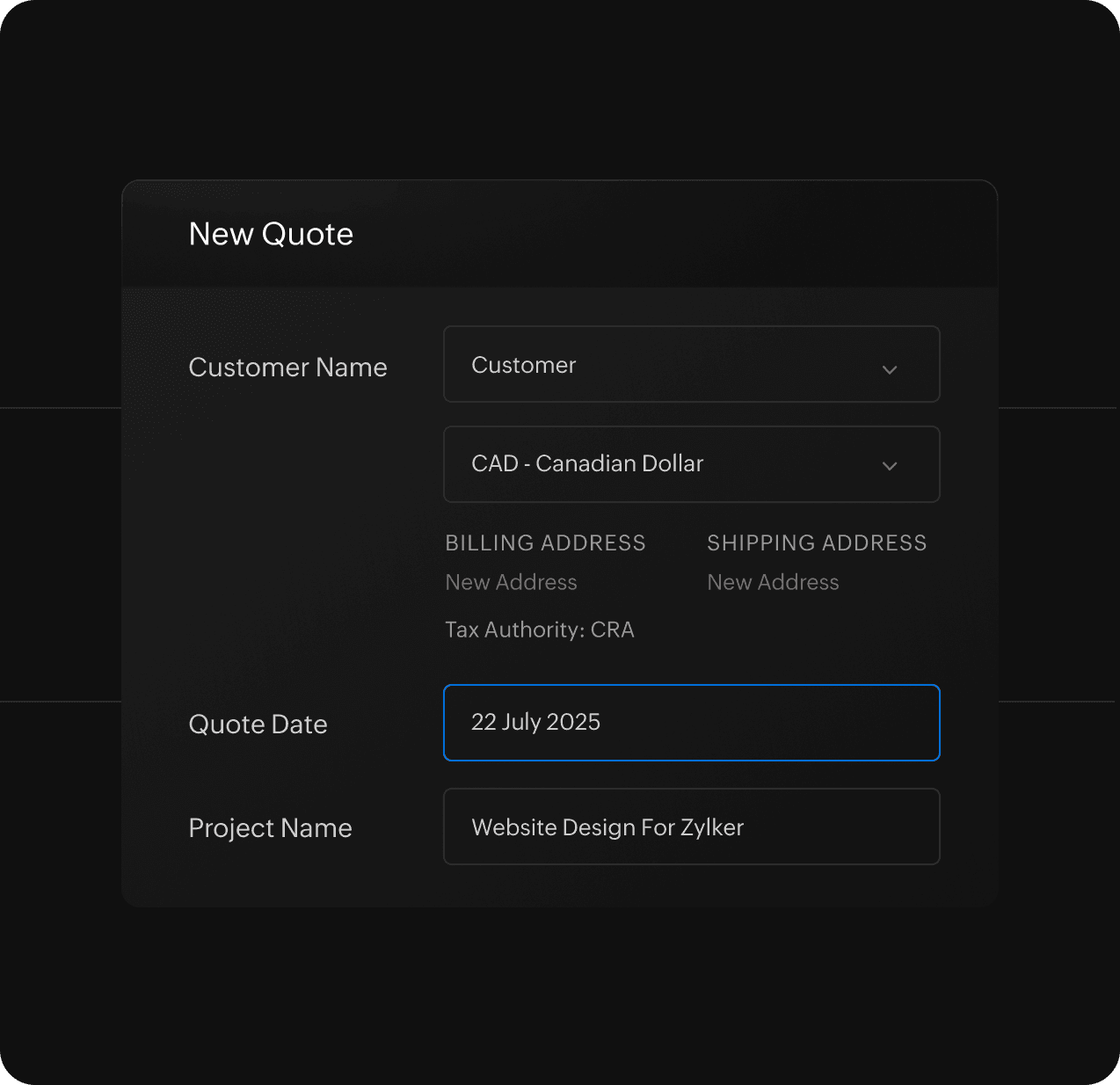
Task: Expand the CAD - Canadian Dollar currency dropdown
Action: click(691, 464)
